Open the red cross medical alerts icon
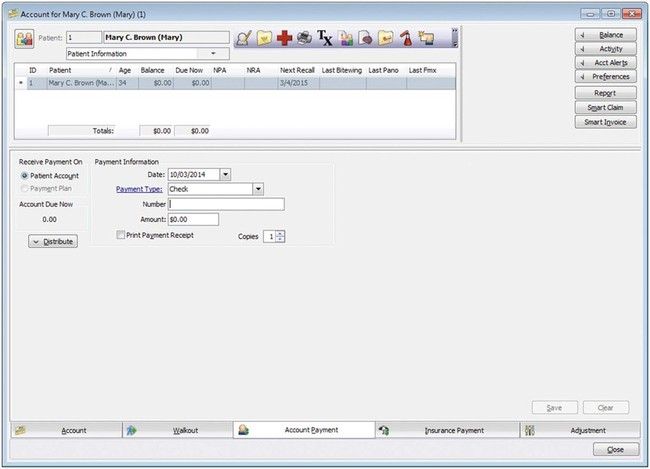Image resolution: width=650 pixels, height=469 pixels. (x=285, y=38)
